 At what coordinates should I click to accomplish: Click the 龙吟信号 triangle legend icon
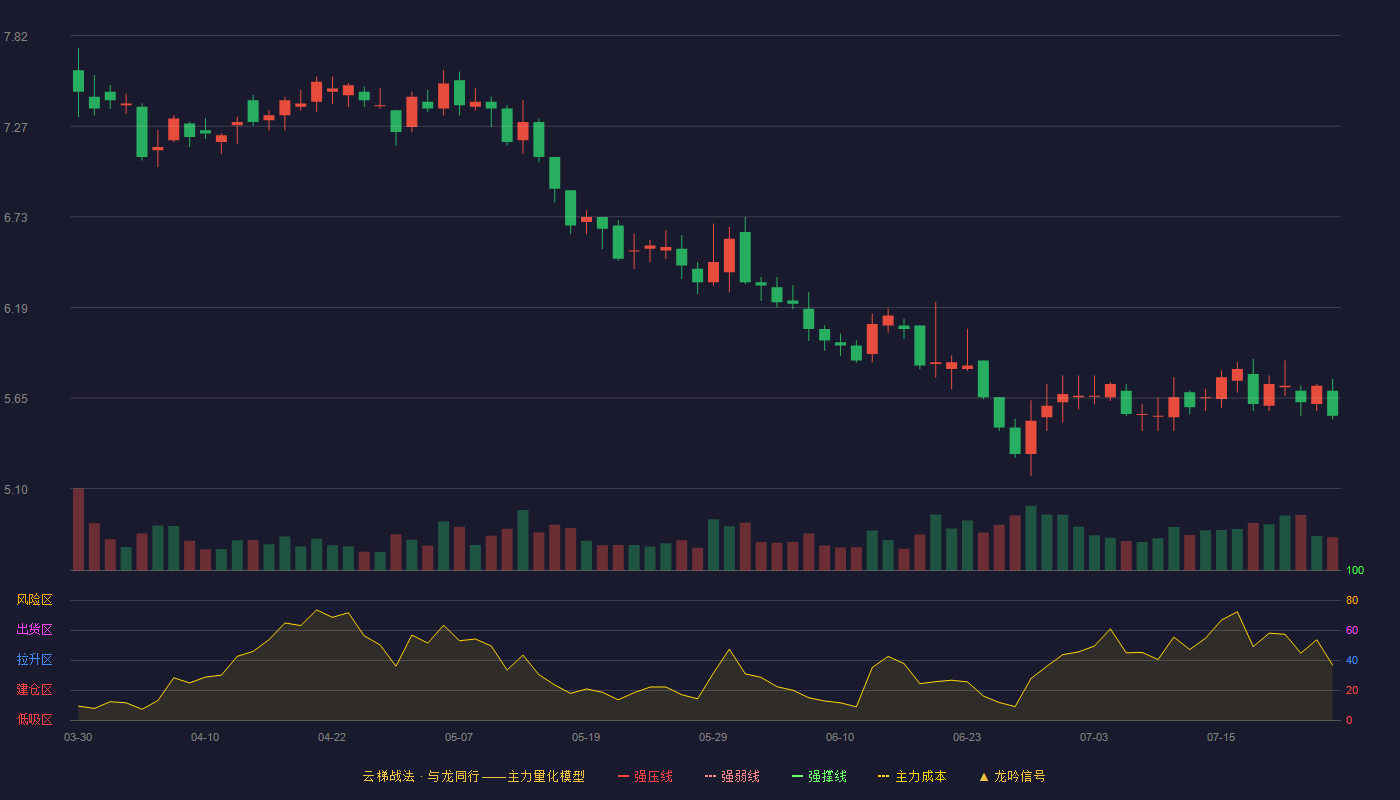click(x=984, y=776)
